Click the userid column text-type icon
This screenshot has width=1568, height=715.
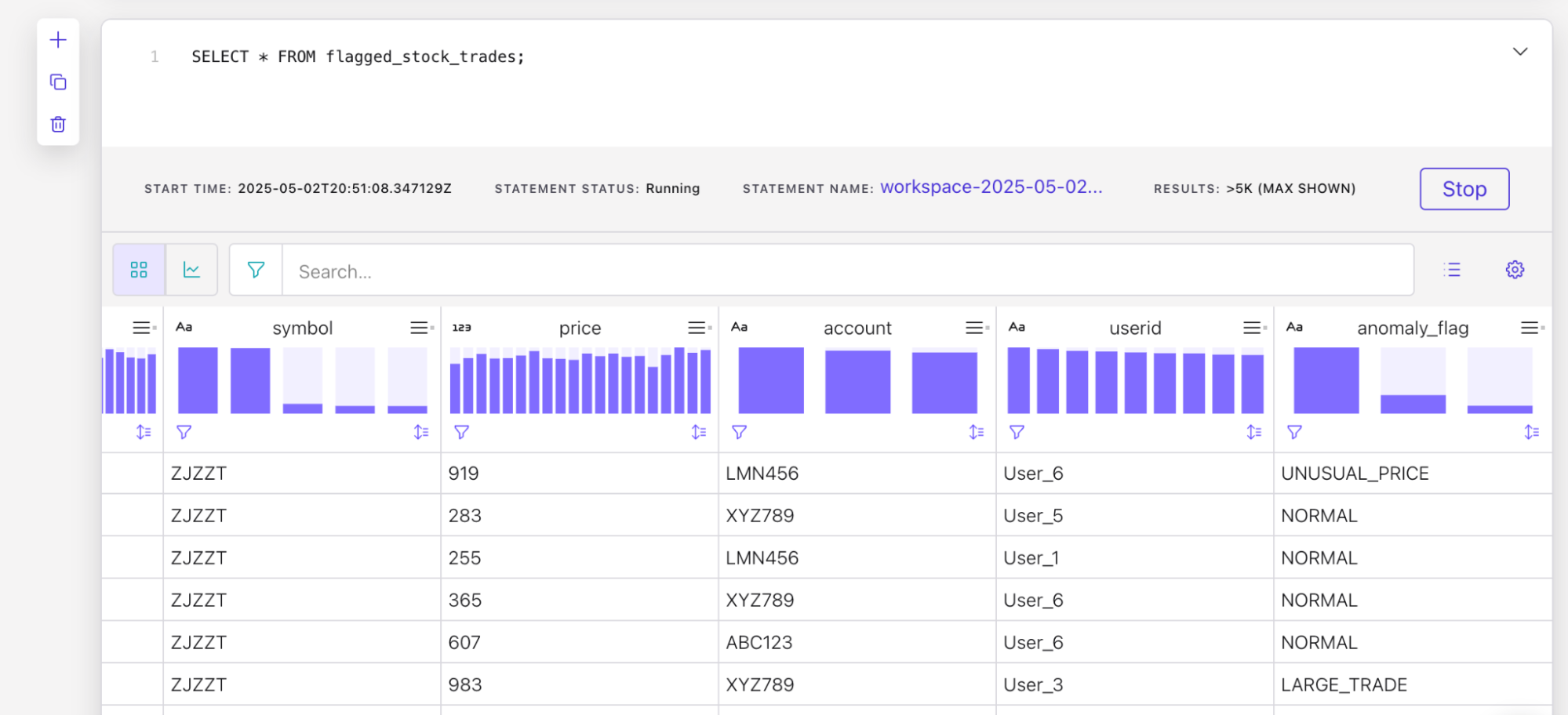point(1017,327)
